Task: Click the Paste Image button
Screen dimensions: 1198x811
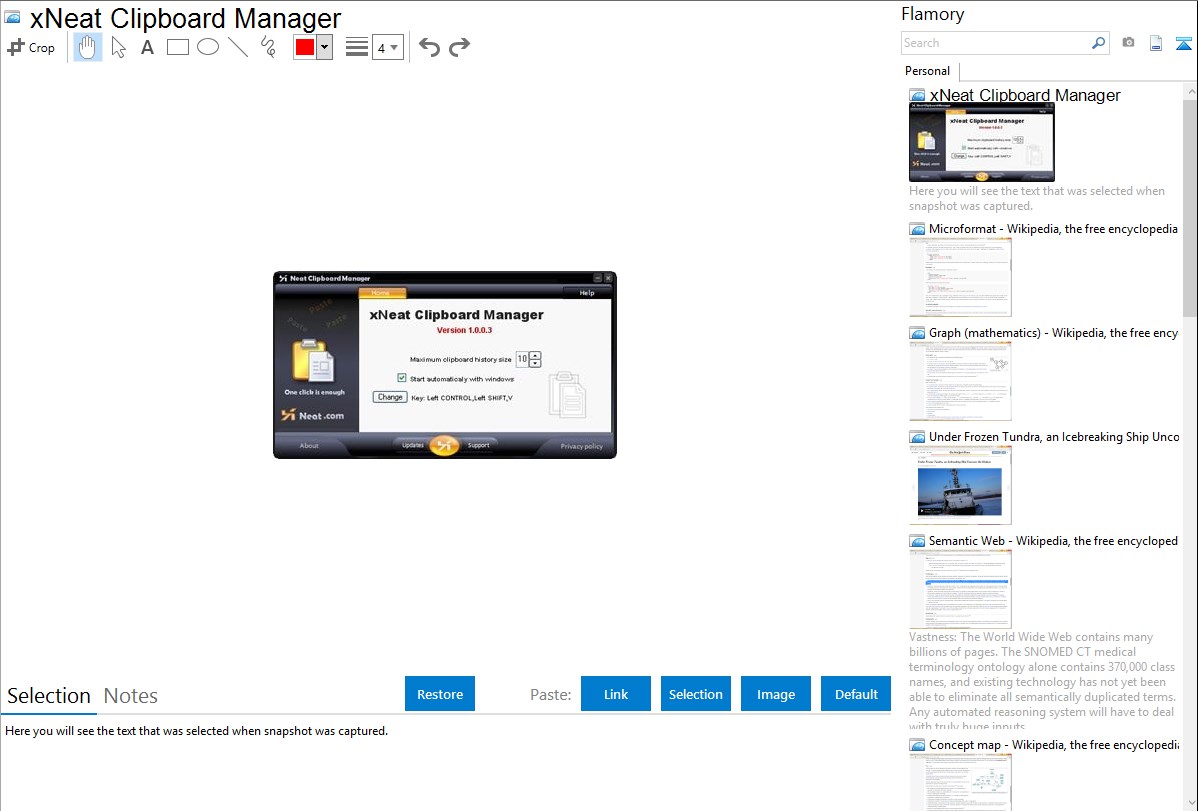Action: tap(775, 694)
